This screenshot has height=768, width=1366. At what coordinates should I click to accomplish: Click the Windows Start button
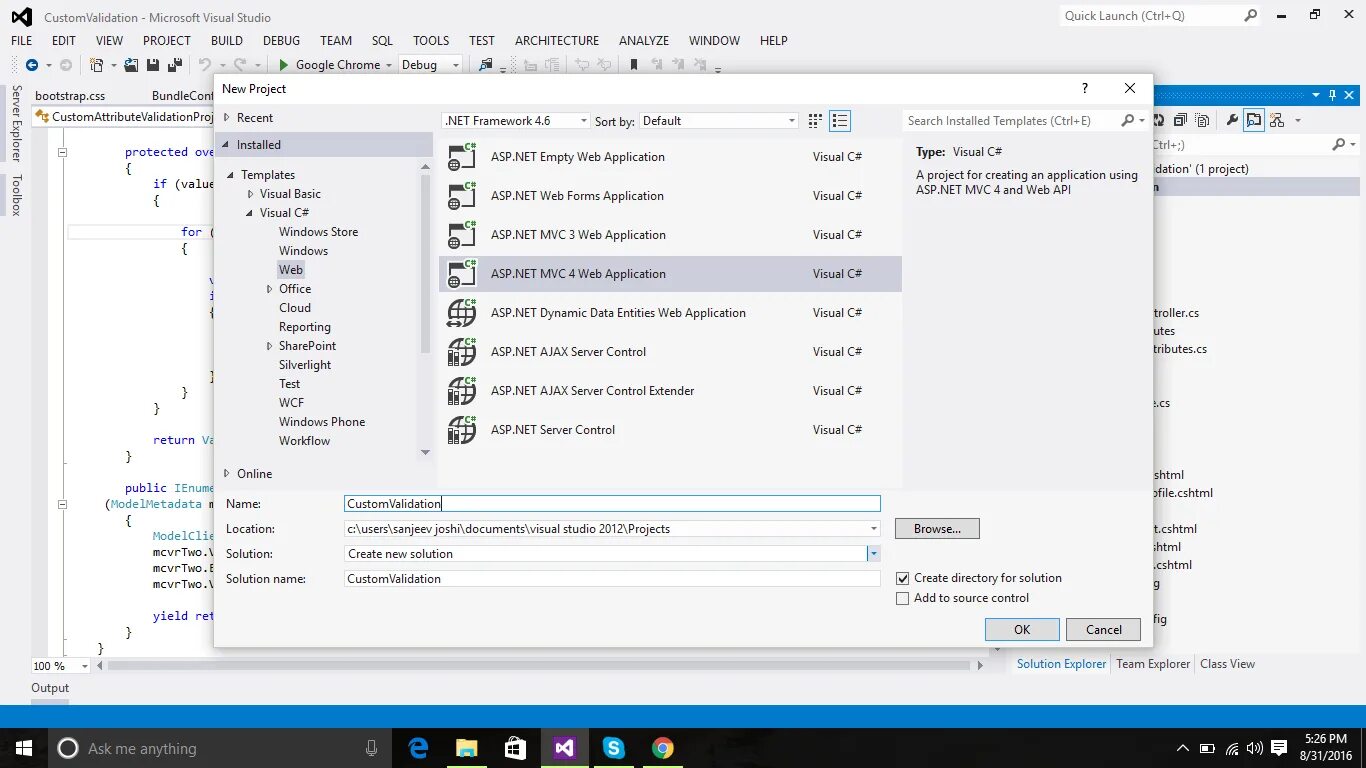pos(23,748)
